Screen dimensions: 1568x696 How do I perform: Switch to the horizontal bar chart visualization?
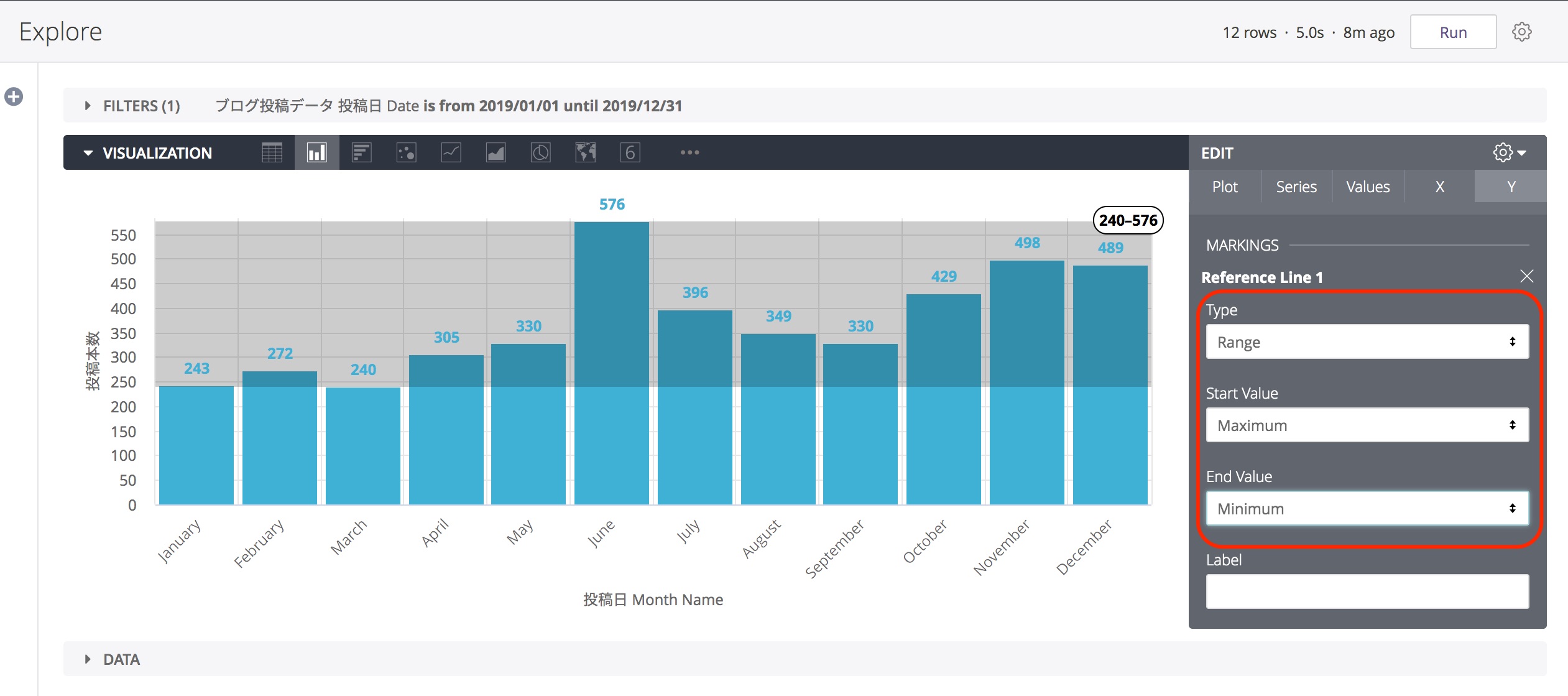(x=361, y=152)
